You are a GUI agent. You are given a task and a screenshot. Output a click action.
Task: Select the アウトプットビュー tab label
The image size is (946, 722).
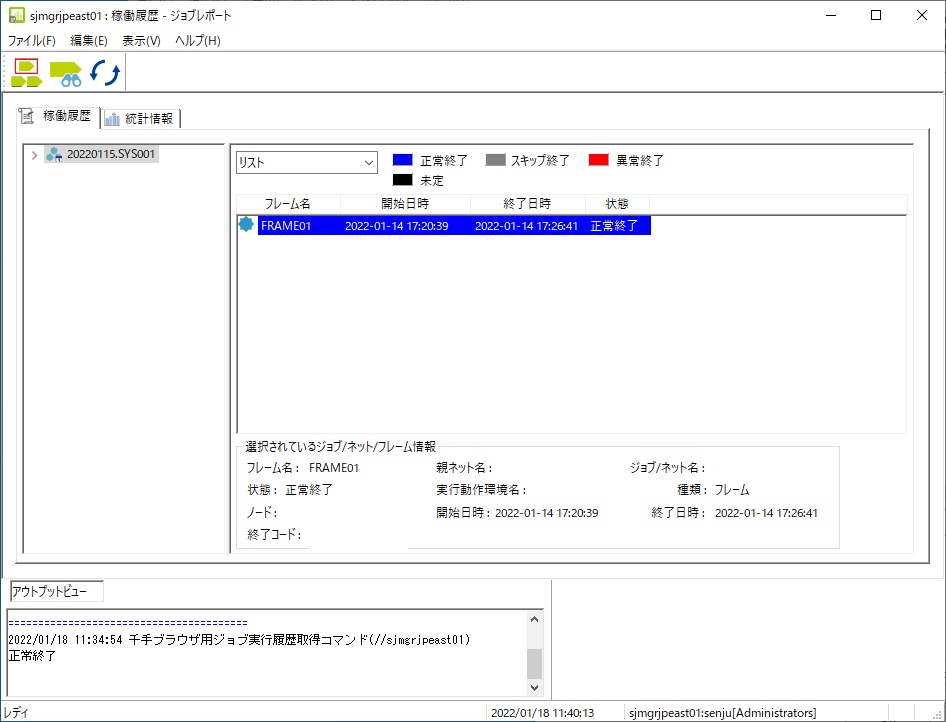coord(57,592)
